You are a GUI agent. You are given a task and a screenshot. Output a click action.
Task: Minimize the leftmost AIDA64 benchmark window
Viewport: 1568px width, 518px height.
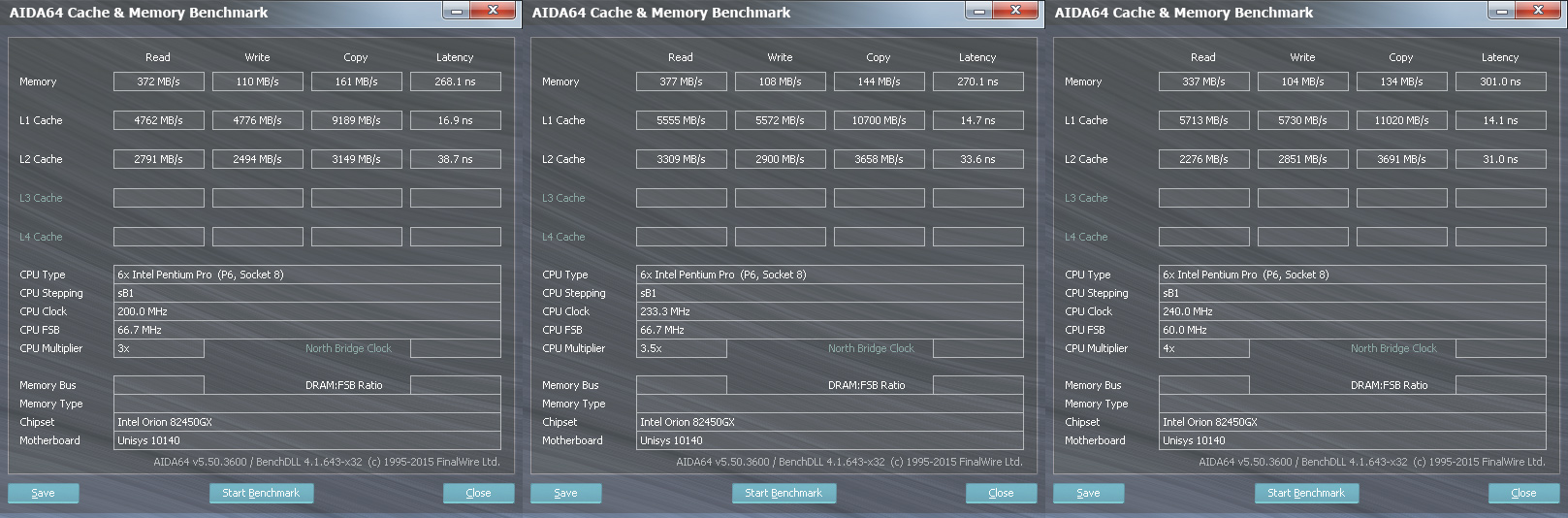pyautogui.click(x=457, y=11)
